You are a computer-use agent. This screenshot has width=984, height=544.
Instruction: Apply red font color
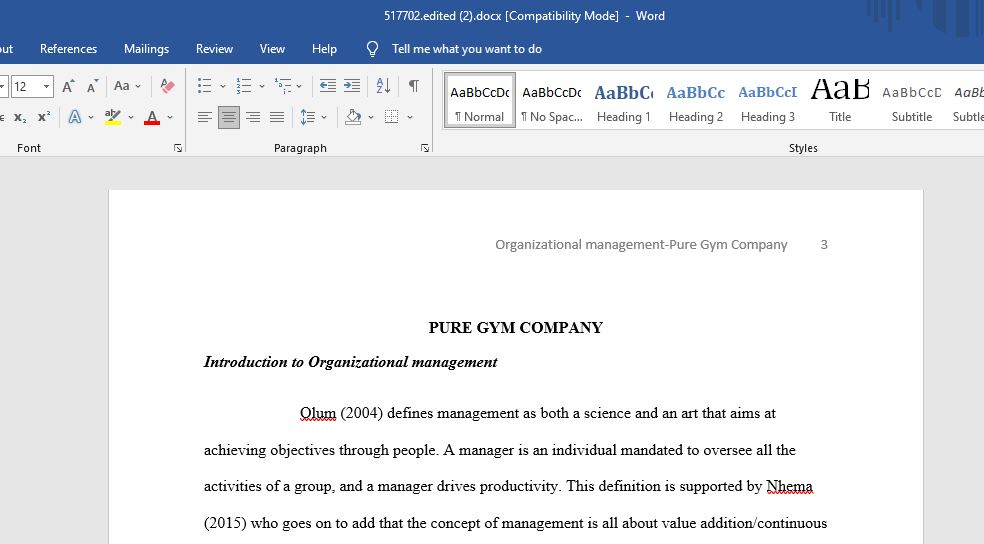pyautogui.click(x=152, y=117)
